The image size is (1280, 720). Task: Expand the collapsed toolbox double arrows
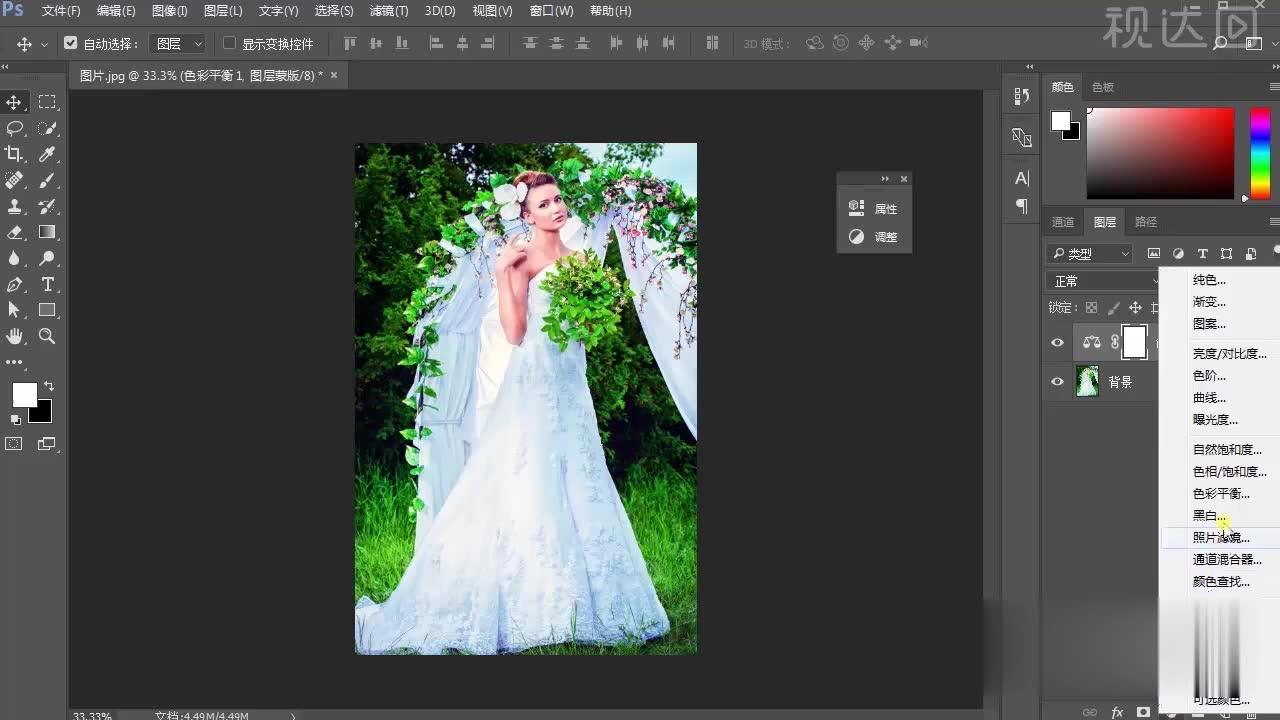[x=5, y=68]
